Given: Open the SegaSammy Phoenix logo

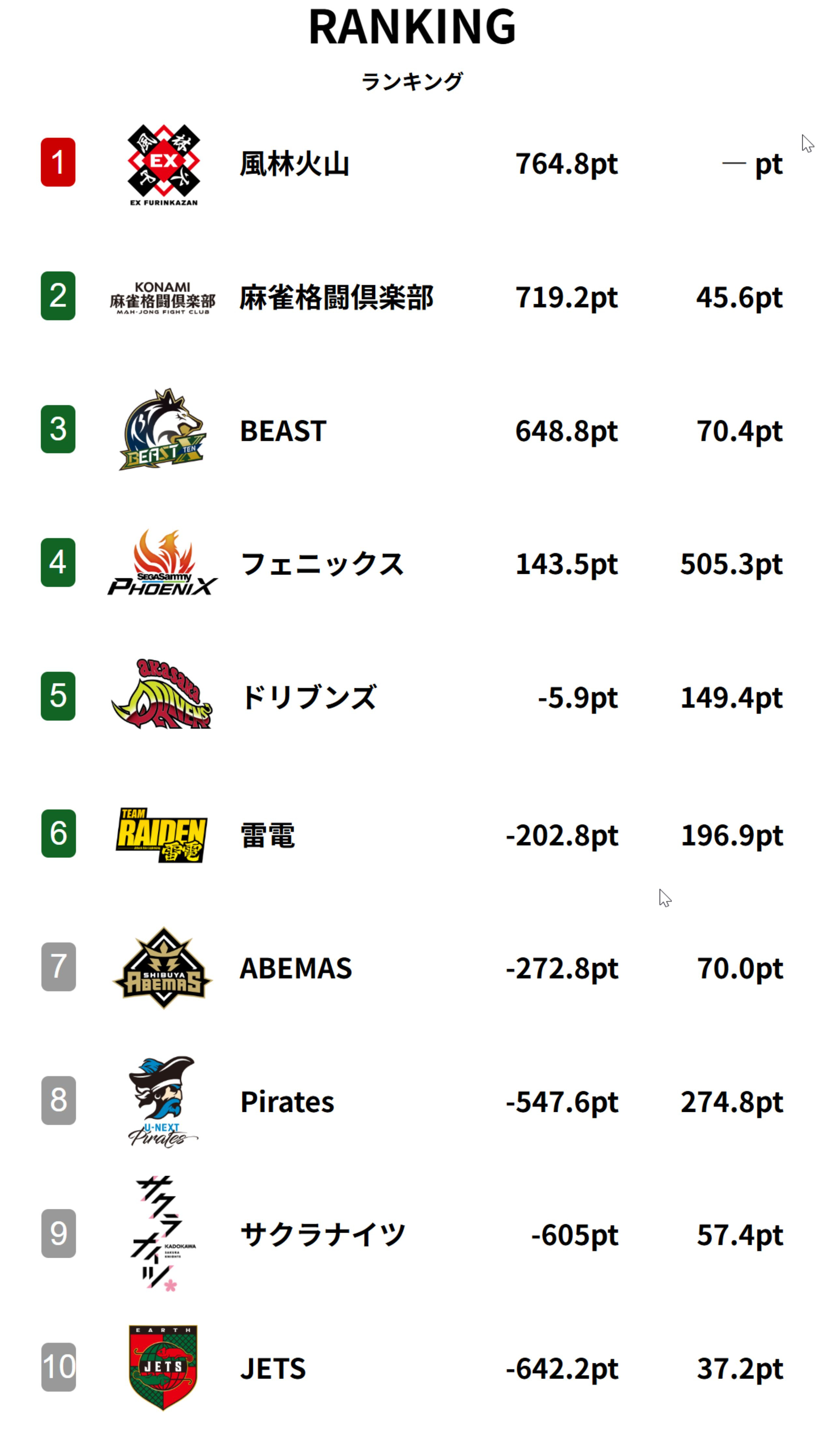Looking at the screenshot, I should tap(163, 563).
